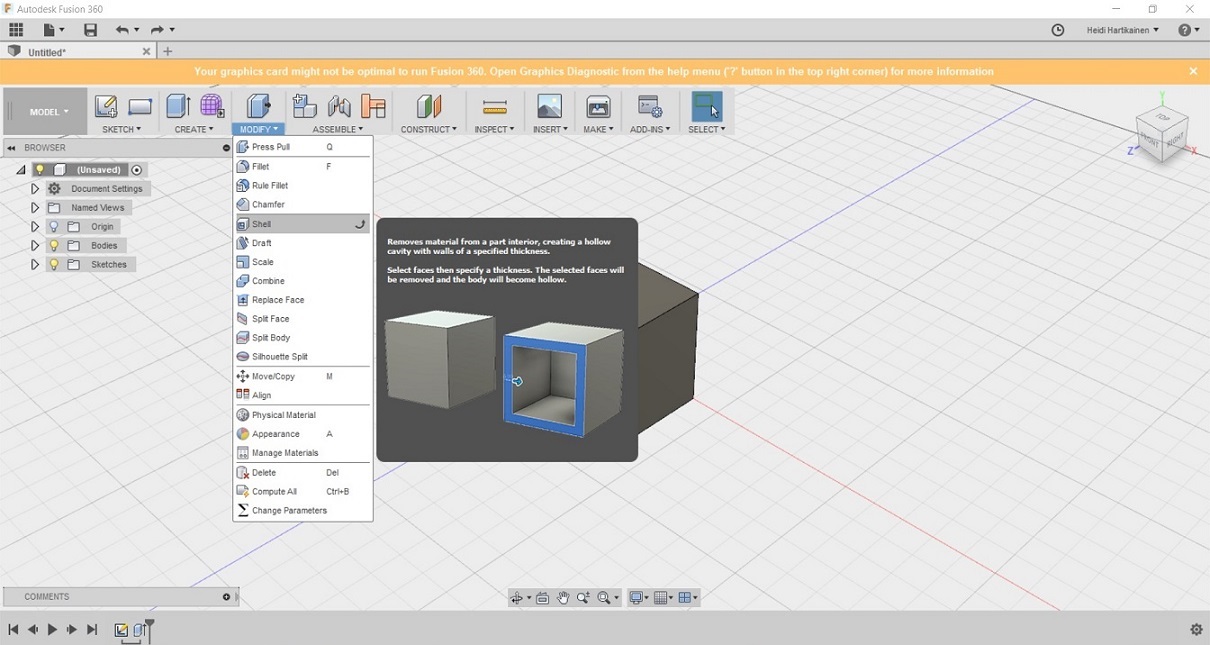Viewport: 1210px width, 645px height.
Task: Choose Draft from Modify menu
Action: pos(303,243)
